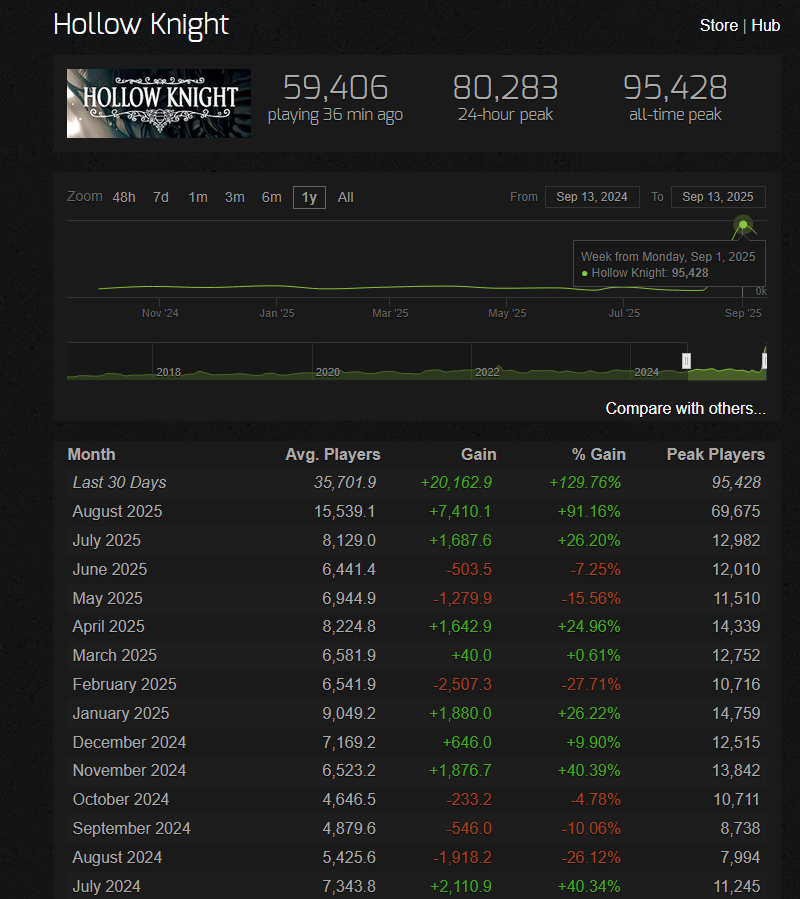Click the 95,428 all-time peak number

pos(675,87)
